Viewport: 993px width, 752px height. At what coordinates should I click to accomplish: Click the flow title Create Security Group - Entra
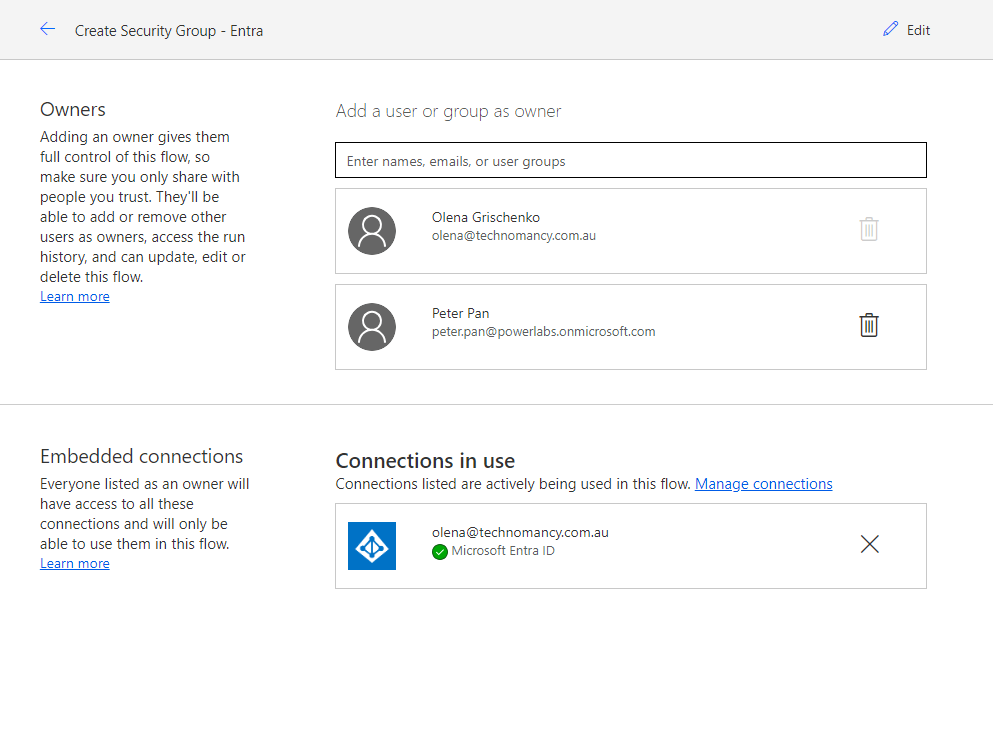pos(169,31)
